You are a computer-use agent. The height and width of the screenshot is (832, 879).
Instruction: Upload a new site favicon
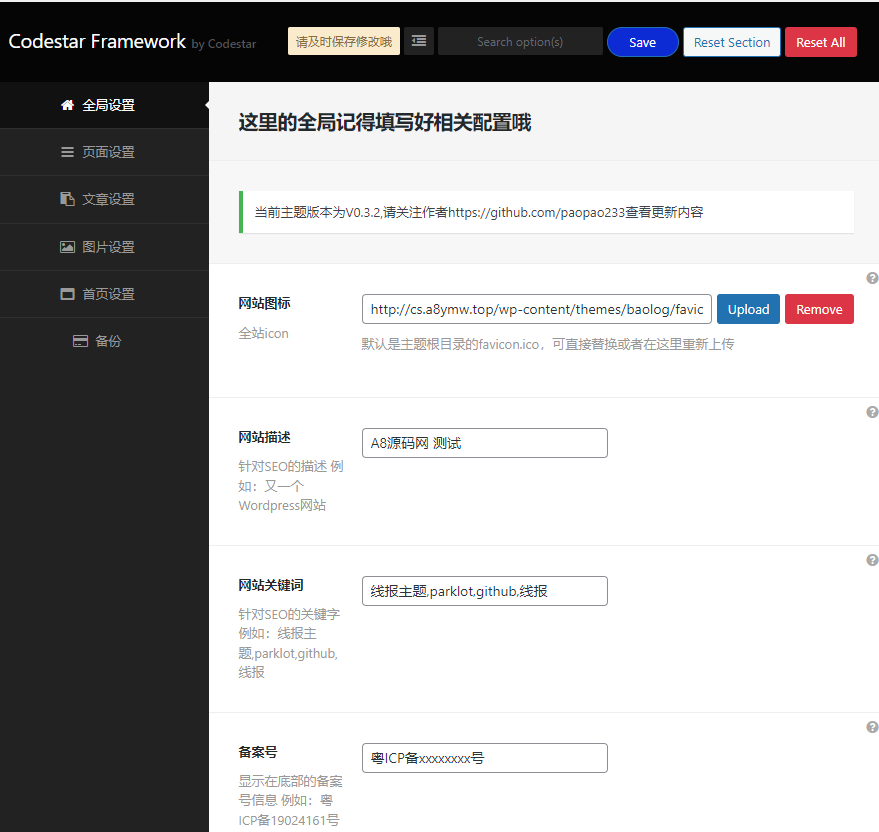pos(748,309)
